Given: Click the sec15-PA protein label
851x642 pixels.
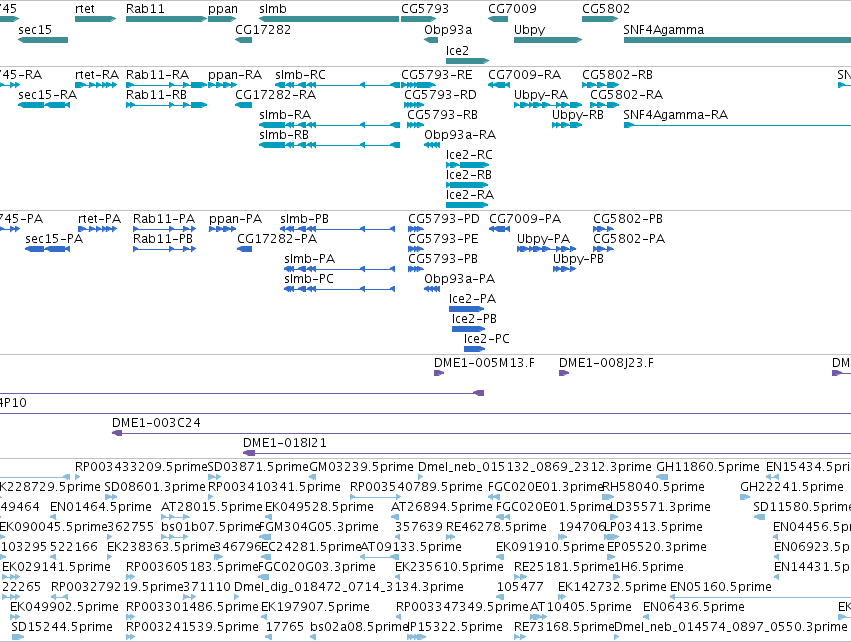Looking at the screenshot, I should pos(54,239).
